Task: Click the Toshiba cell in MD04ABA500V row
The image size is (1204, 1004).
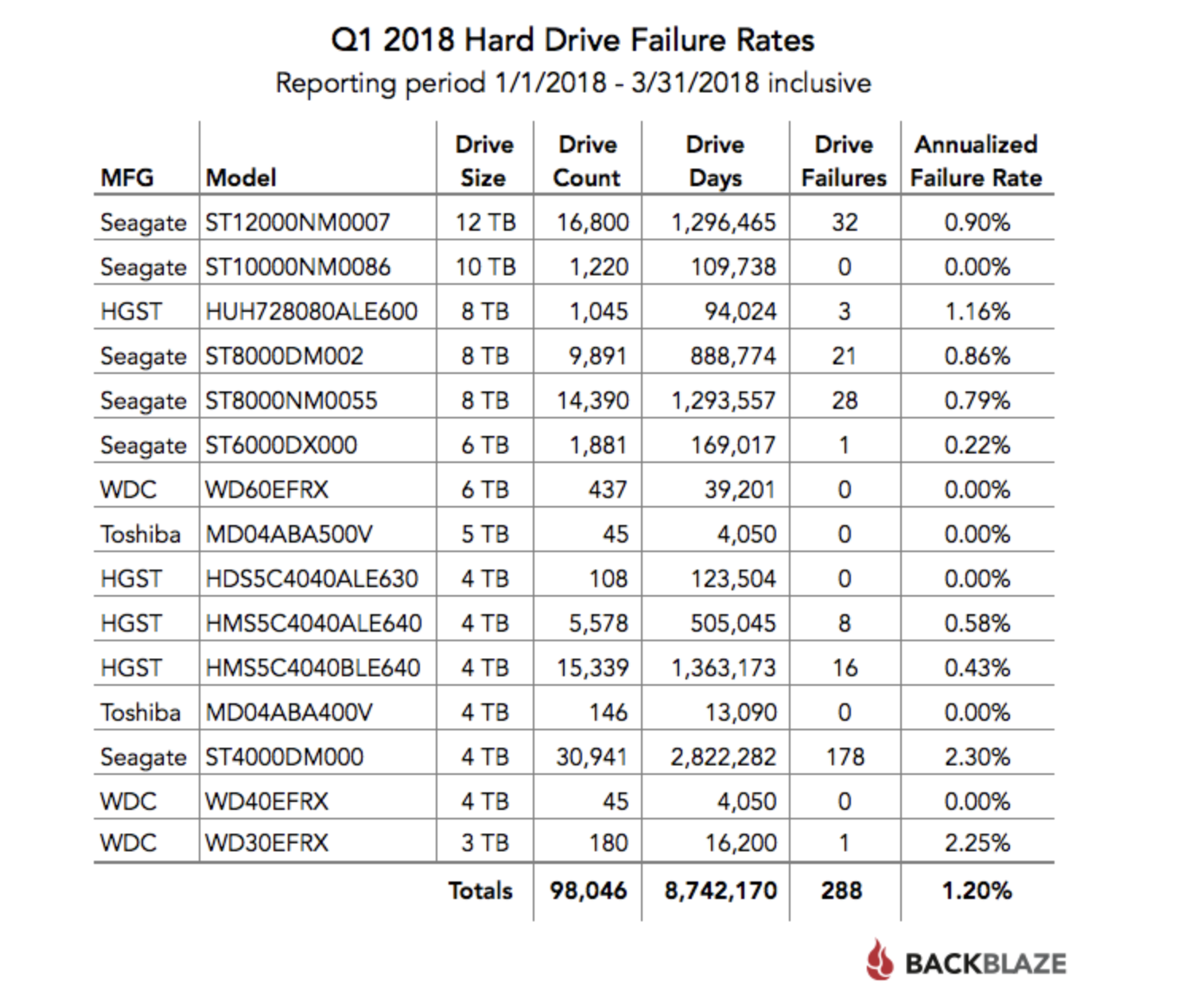Action: point(140,534)
